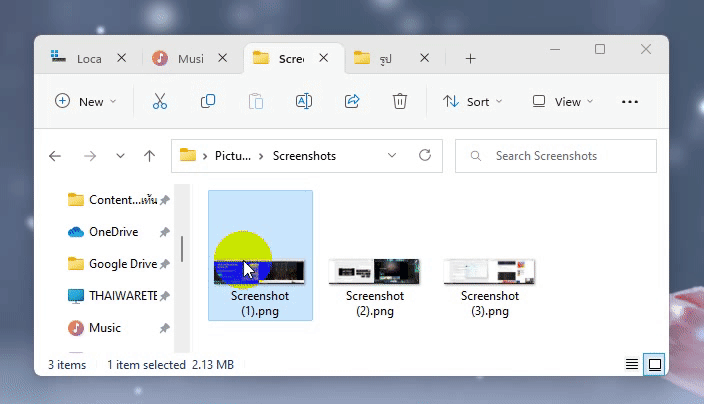Open the See more three-dots menu
704x404 pixels.
coord(630,102)
